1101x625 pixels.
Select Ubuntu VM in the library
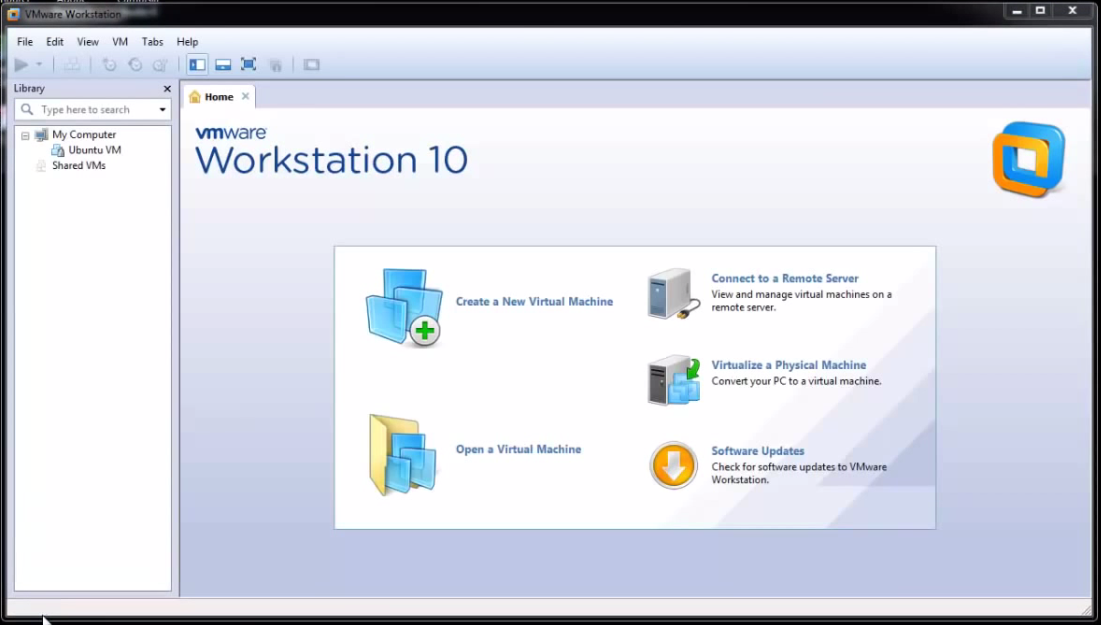click(x=95, y=150)
